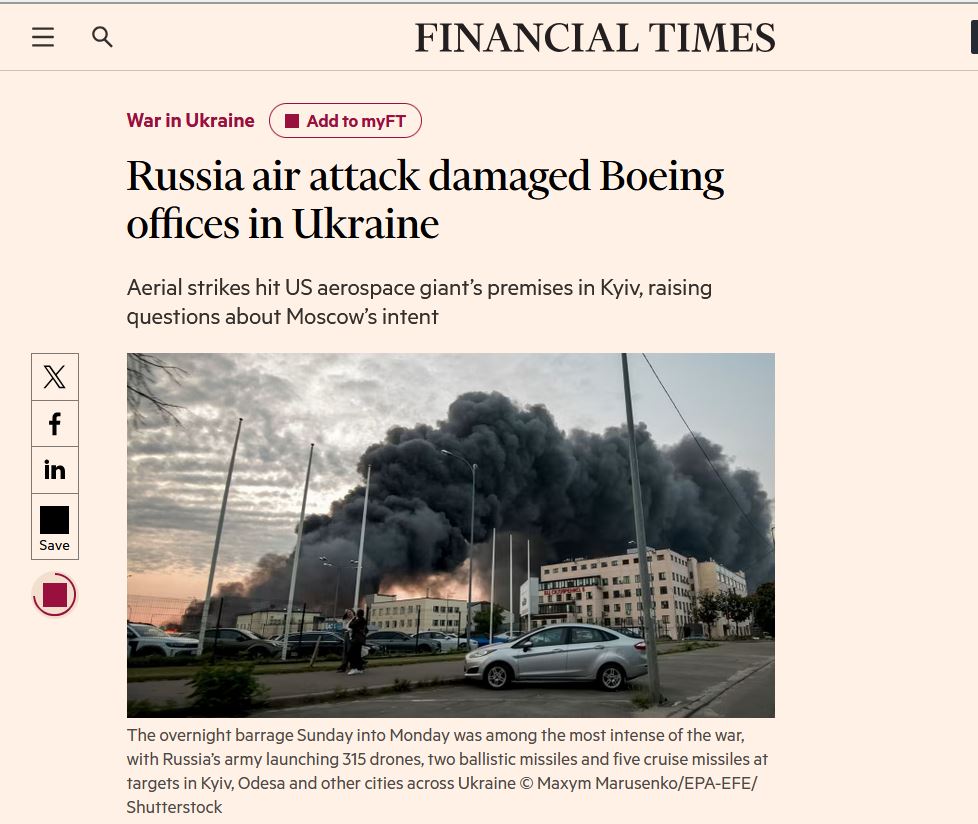Click the Kyiv smoke plume article photo
This screenshot has width=978, height=824.
coord(450,534)
